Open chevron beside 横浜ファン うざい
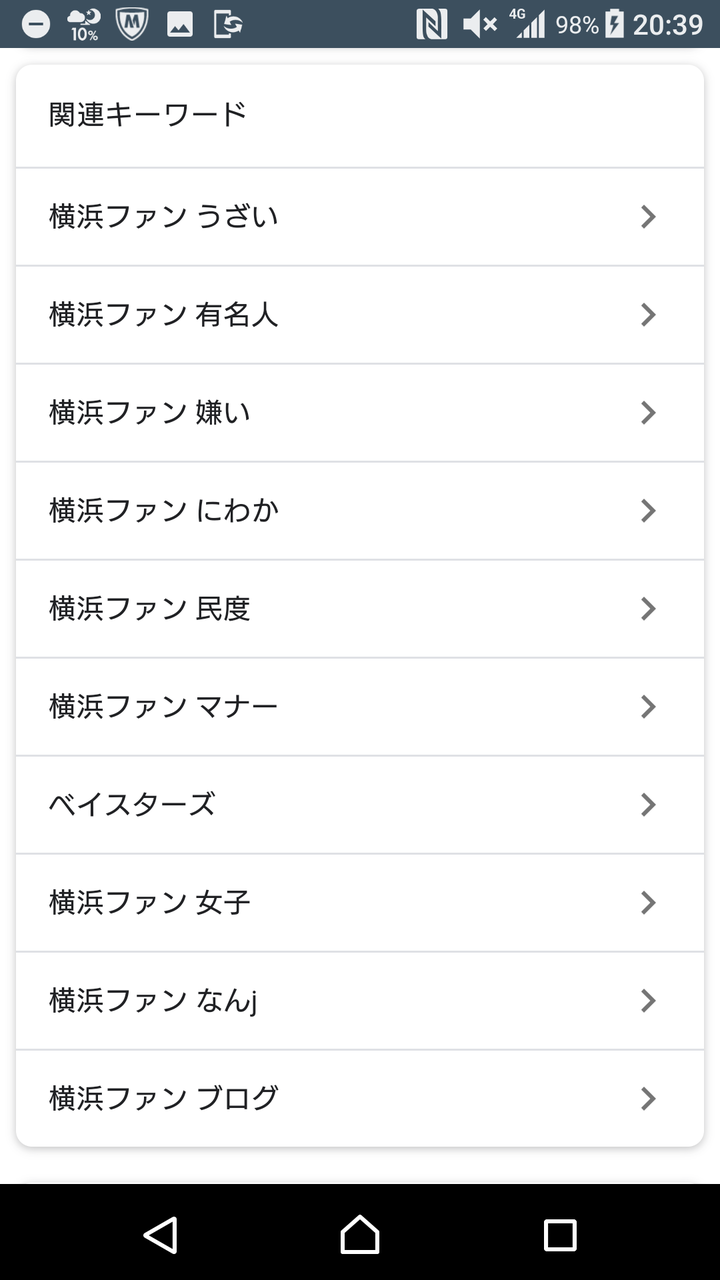 click(648, 216)
